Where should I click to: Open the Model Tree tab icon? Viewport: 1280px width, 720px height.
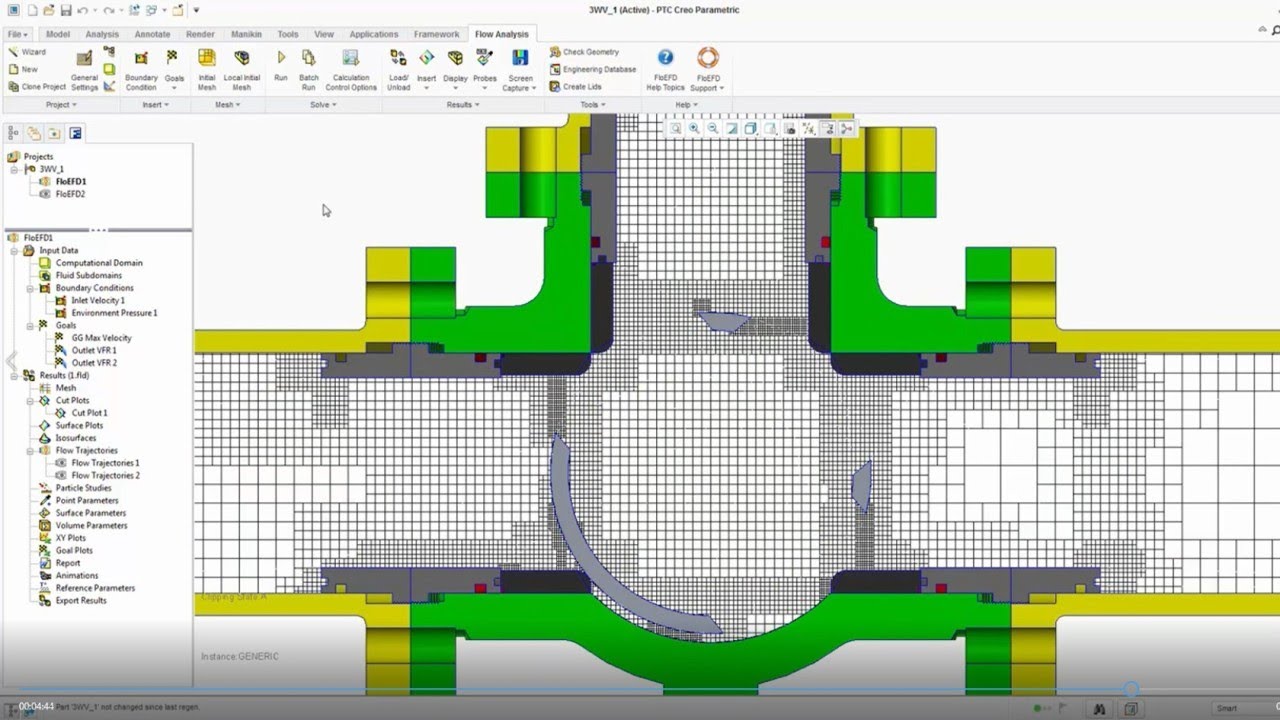(14, 132)
